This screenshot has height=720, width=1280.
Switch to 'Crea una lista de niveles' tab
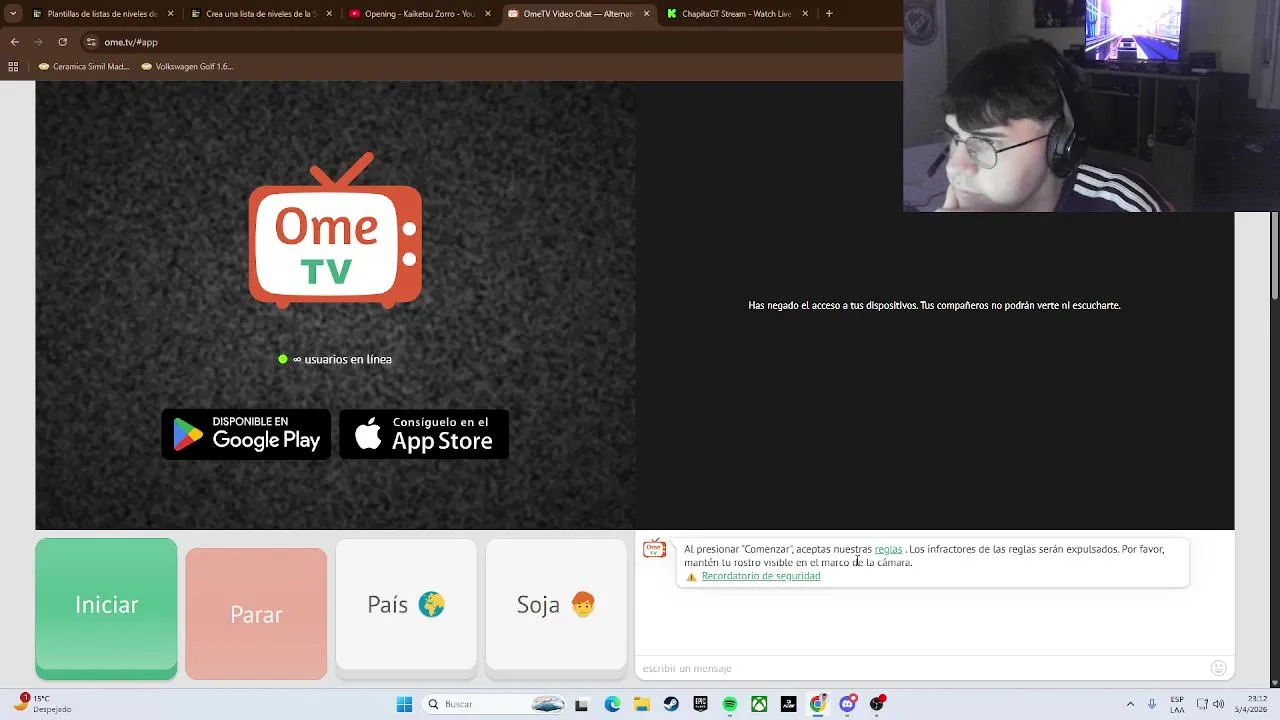(x=260, y=14)
